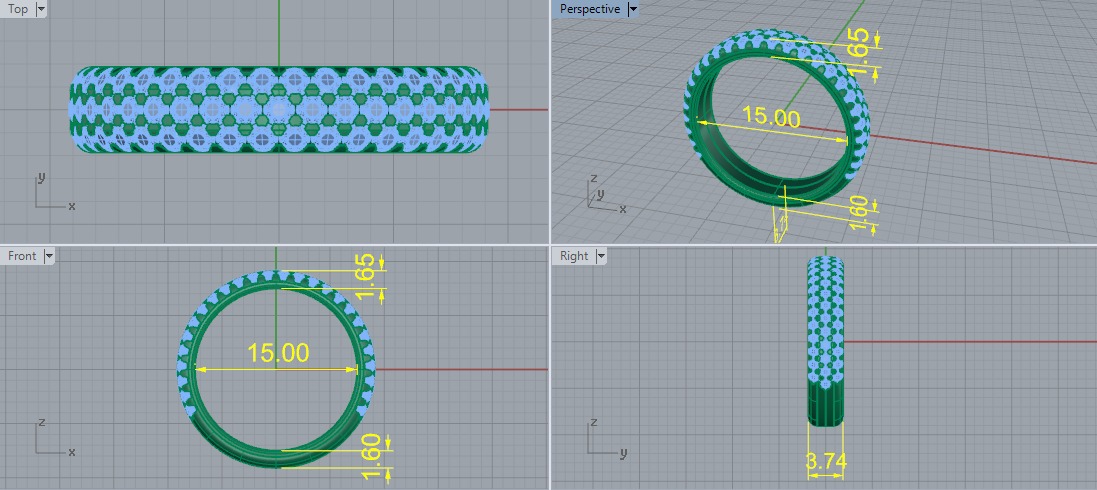
Task: Select the ring model in Right viewport
Action: point(826,341)
